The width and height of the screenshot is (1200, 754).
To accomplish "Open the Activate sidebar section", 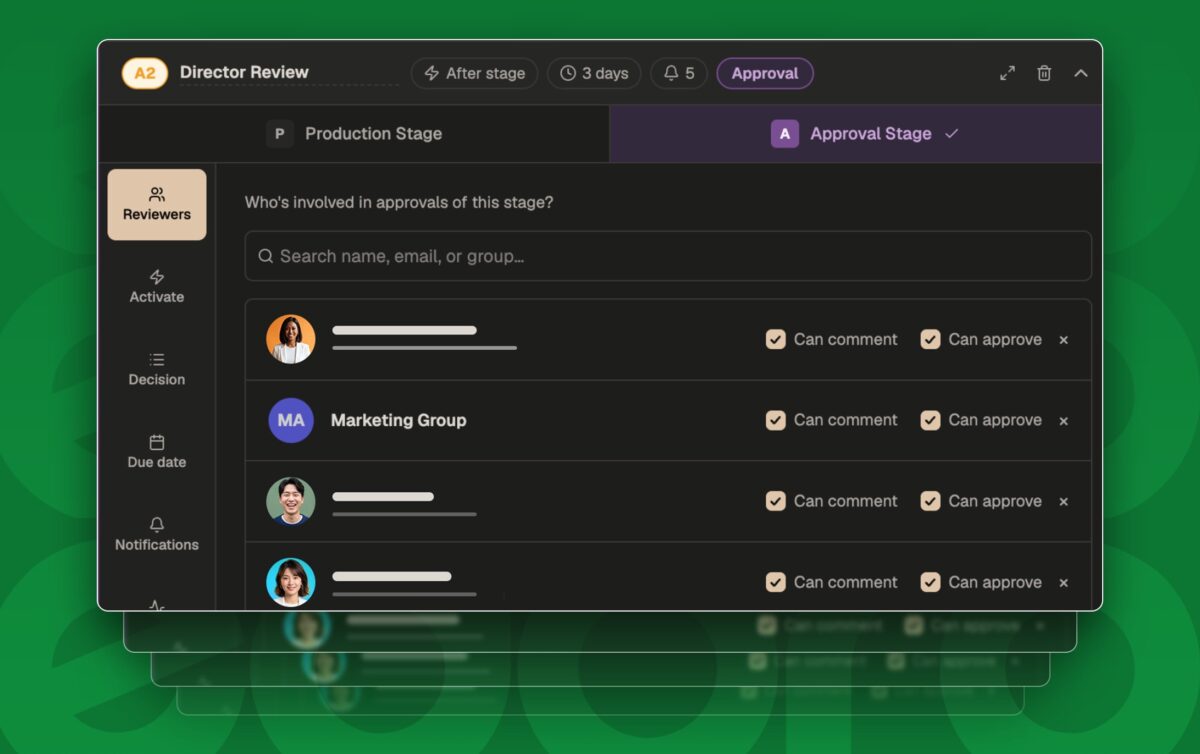I will [x=157, y=286].
